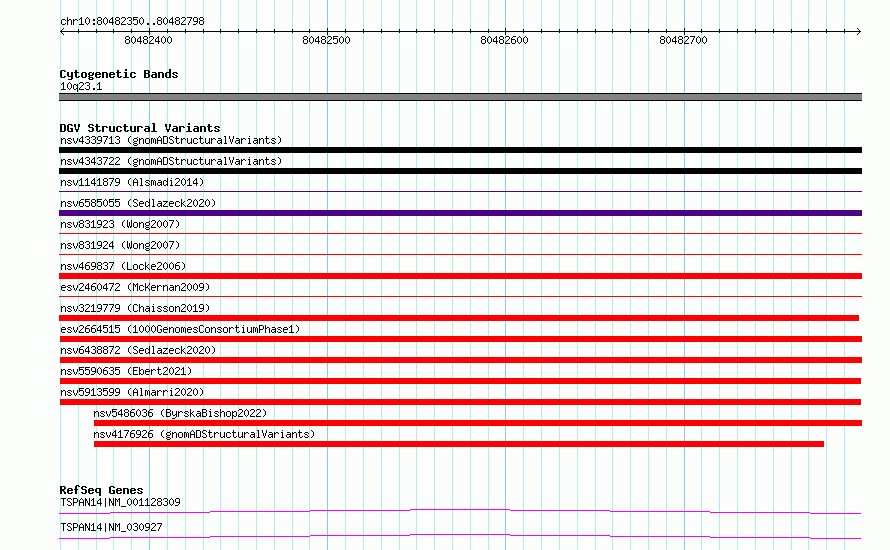The height and width of the screenshot is (550, 890).
Task: Click the thick purple bar under nsv6585055
Action: [x=460, y=213]
